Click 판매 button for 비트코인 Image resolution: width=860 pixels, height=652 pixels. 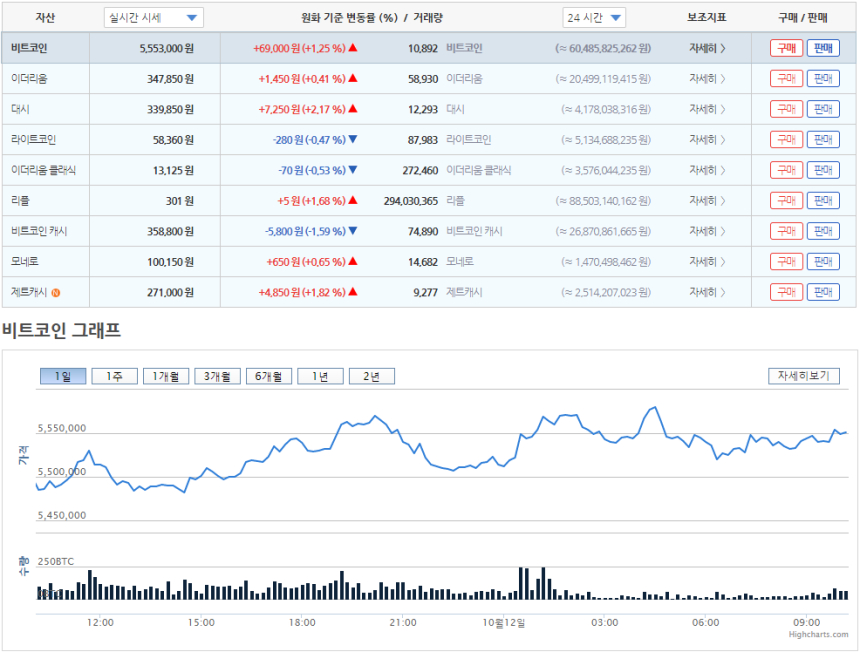(x=823, y=48)
